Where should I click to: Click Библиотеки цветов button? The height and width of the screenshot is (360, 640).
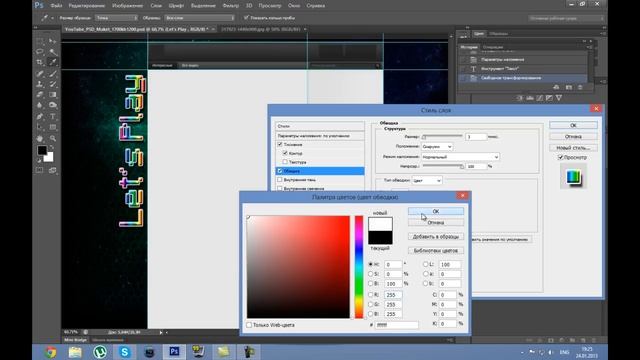pos(436,251)
